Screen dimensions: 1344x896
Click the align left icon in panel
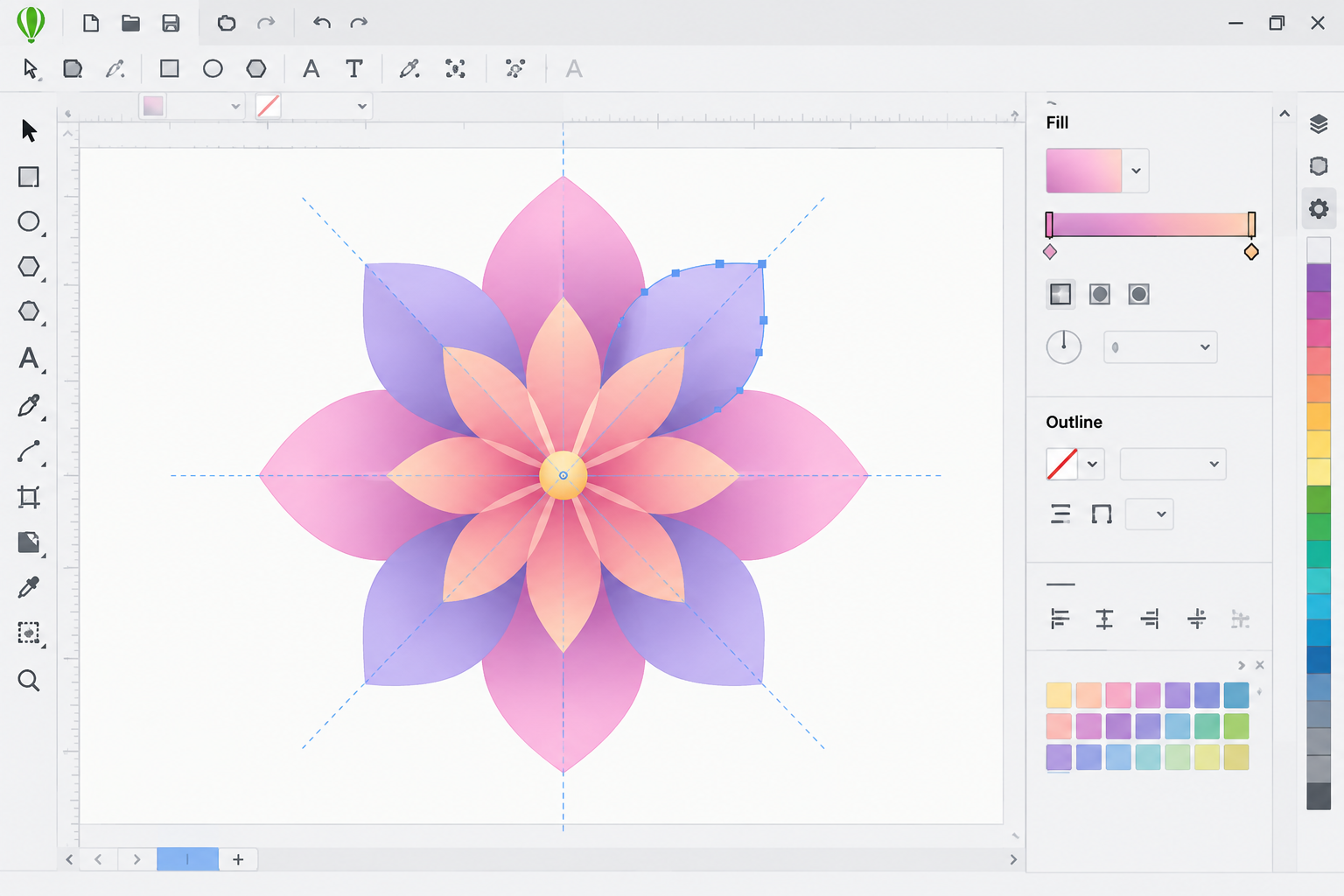(1060, 619)
